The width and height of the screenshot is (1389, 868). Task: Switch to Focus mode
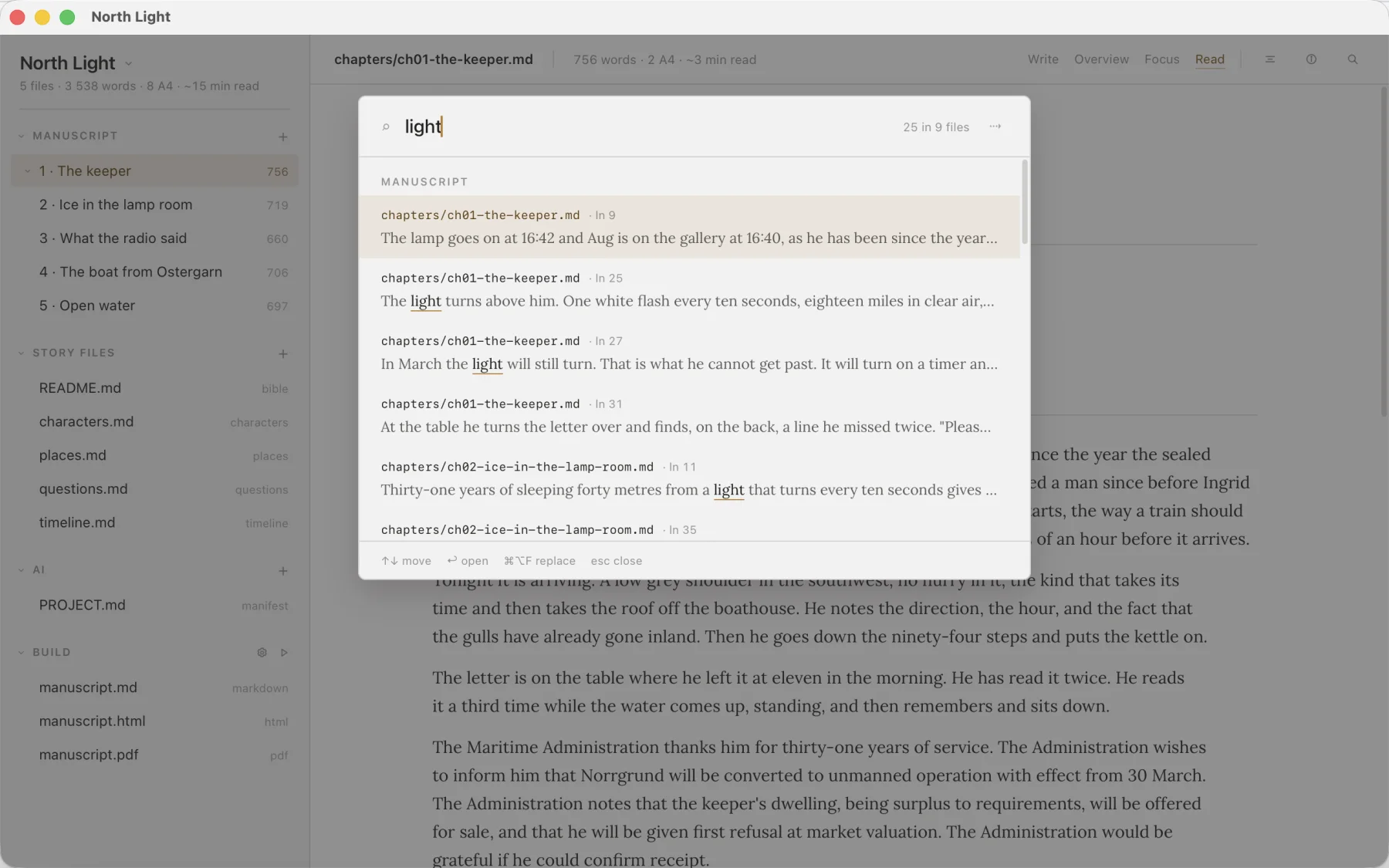[x=1161, y=59]
